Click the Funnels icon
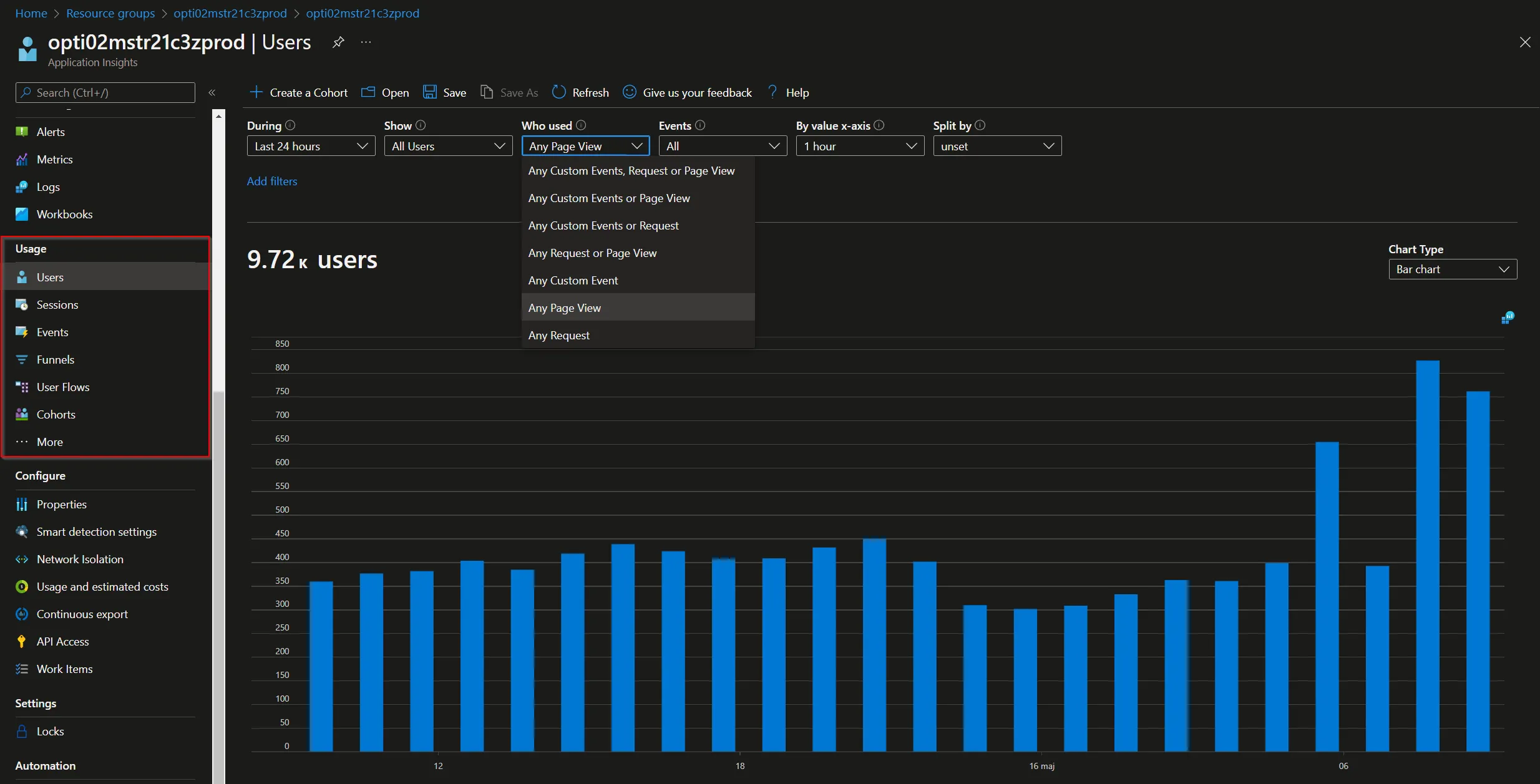The width and height of the screenshot is (1540, 784). pyautogui.click(x=22, y=359)
